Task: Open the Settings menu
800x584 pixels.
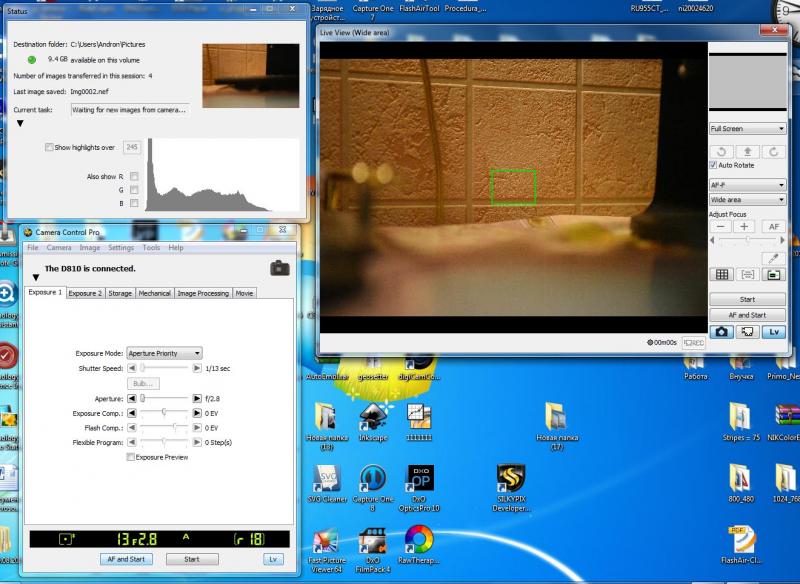Action: pos(121,247)
